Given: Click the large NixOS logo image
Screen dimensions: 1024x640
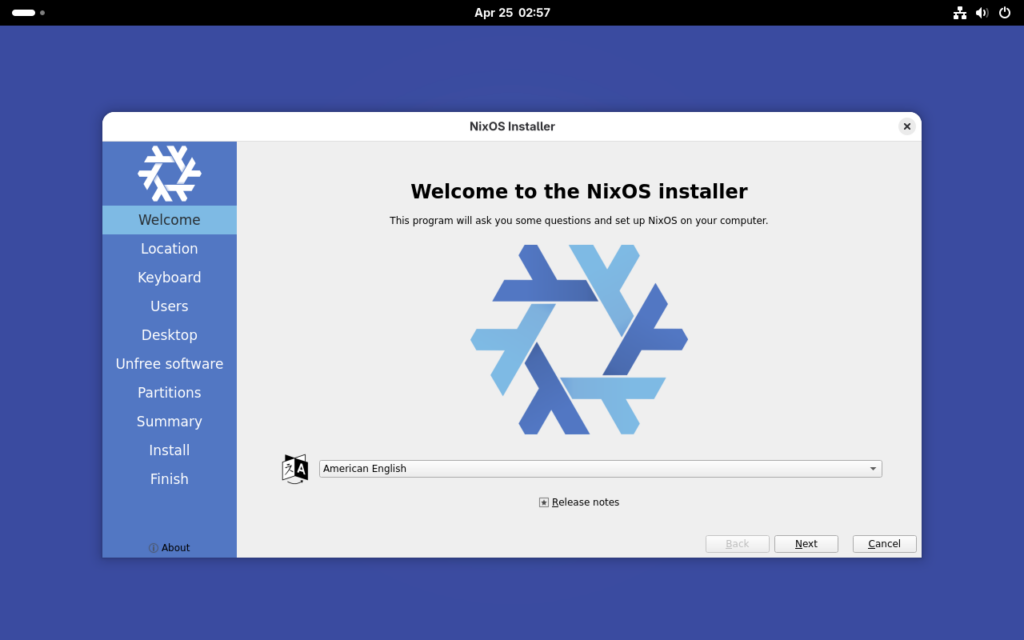Looking at the screenshot, I should [x=579, y=339].
